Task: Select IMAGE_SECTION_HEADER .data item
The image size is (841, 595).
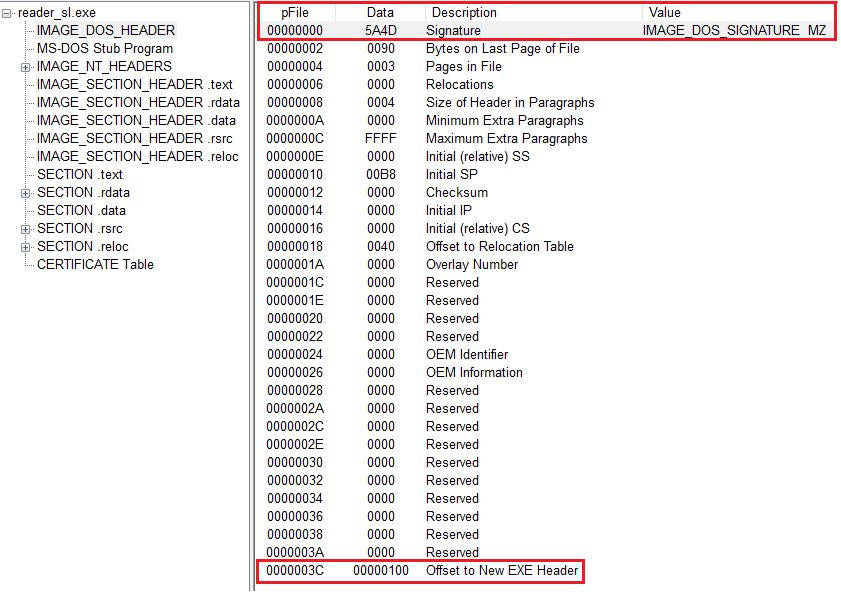Action: tap(136, 120)
